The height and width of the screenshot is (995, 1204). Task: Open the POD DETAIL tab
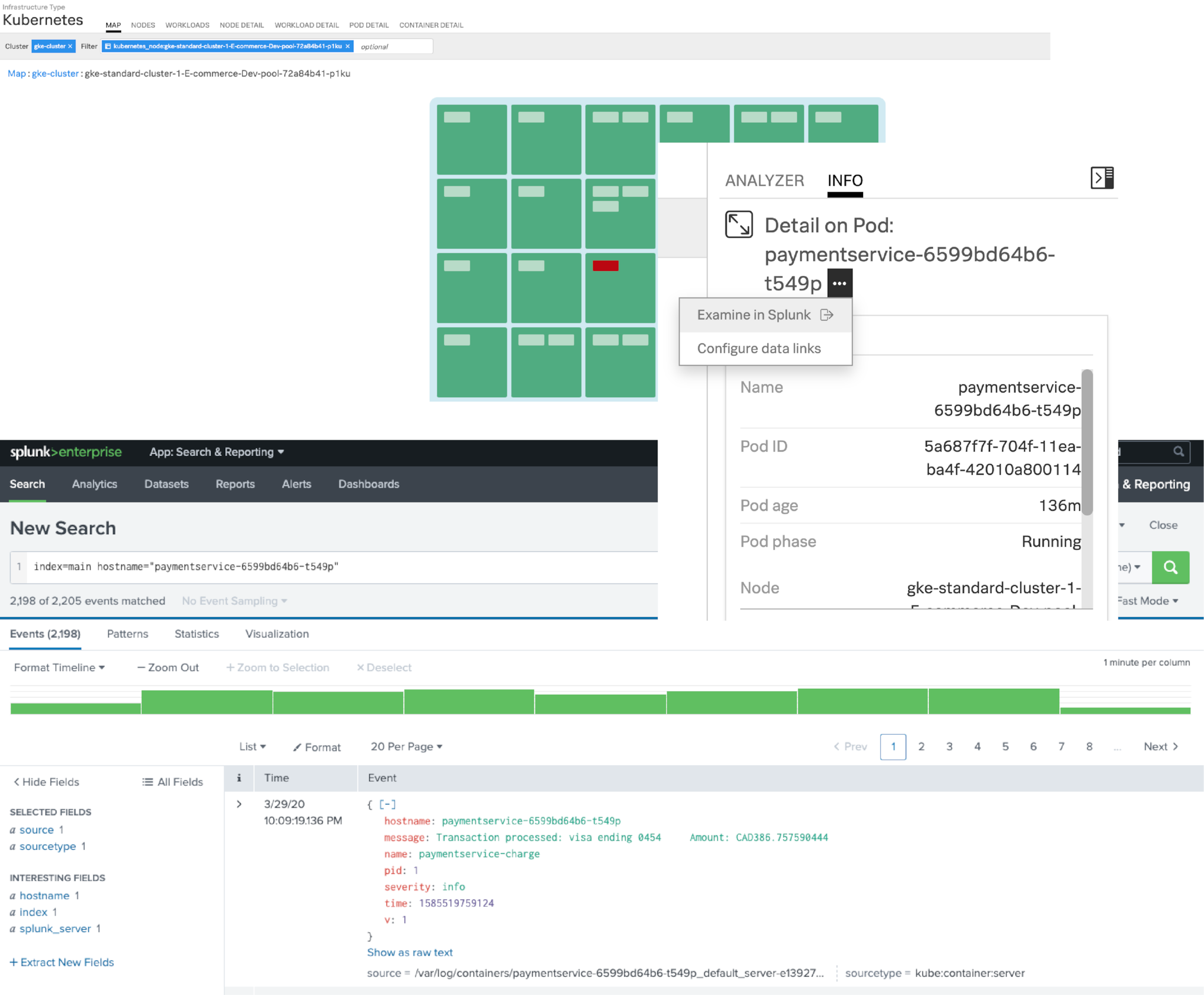click(x=369, y=25)
